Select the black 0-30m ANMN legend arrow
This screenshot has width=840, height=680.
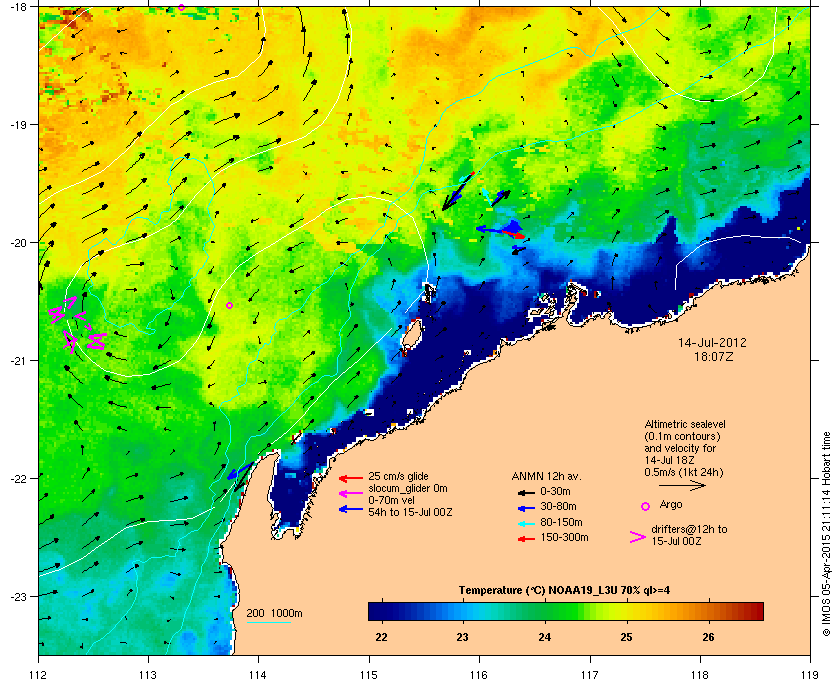[526, 492]
